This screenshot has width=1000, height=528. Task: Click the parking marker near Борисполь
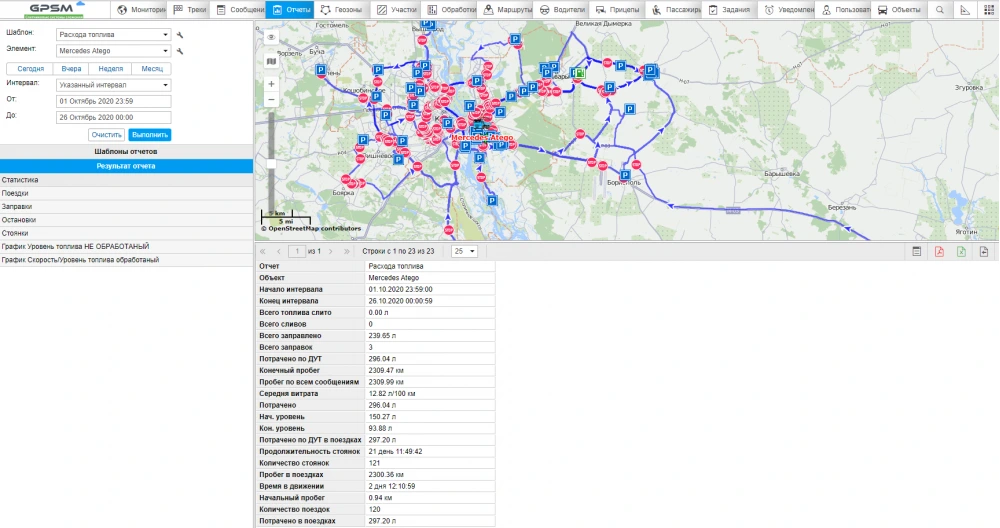[x=625, y=175]
